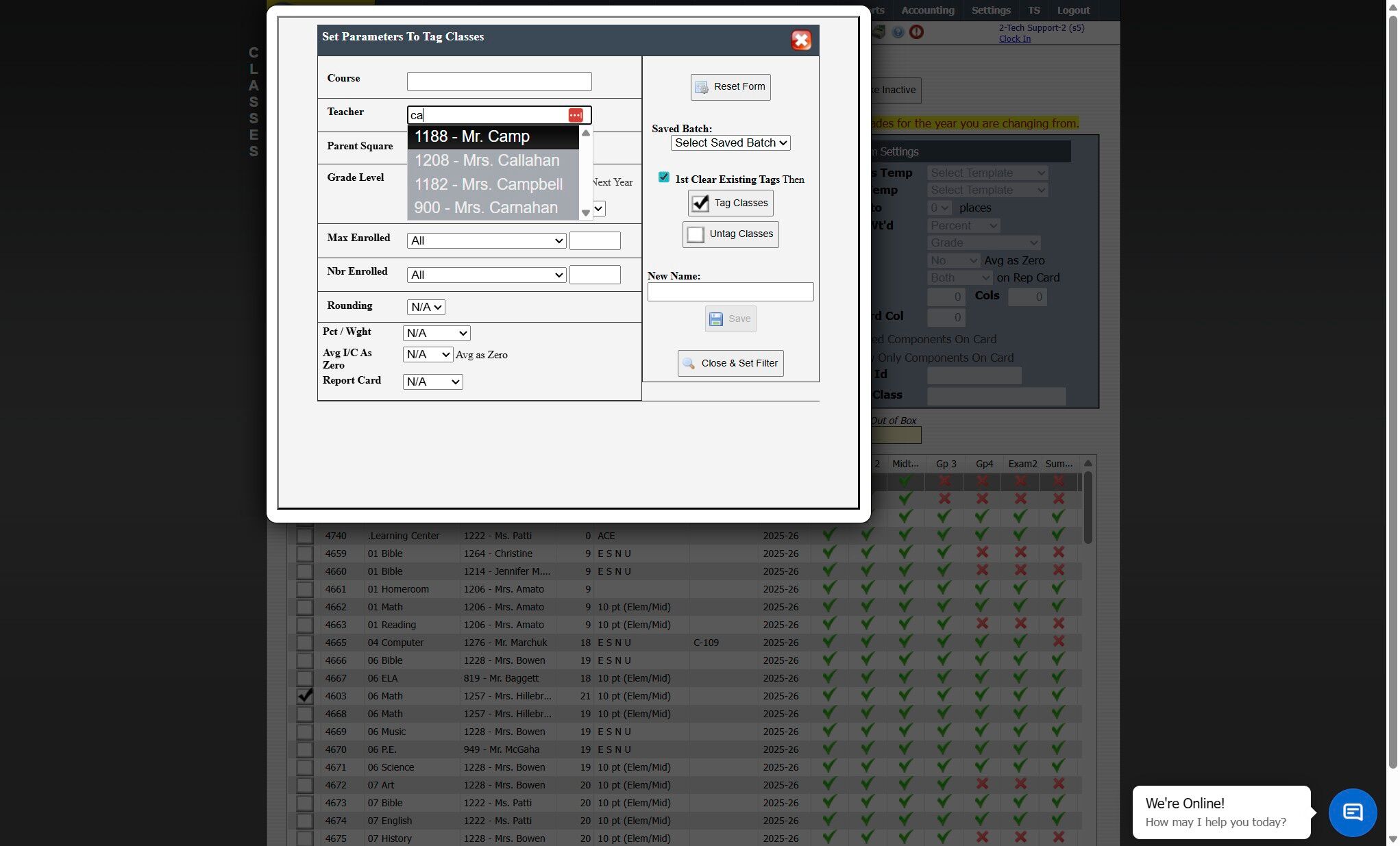Click the New Name text field
1400x846 pixels.
tap(730, 293)
